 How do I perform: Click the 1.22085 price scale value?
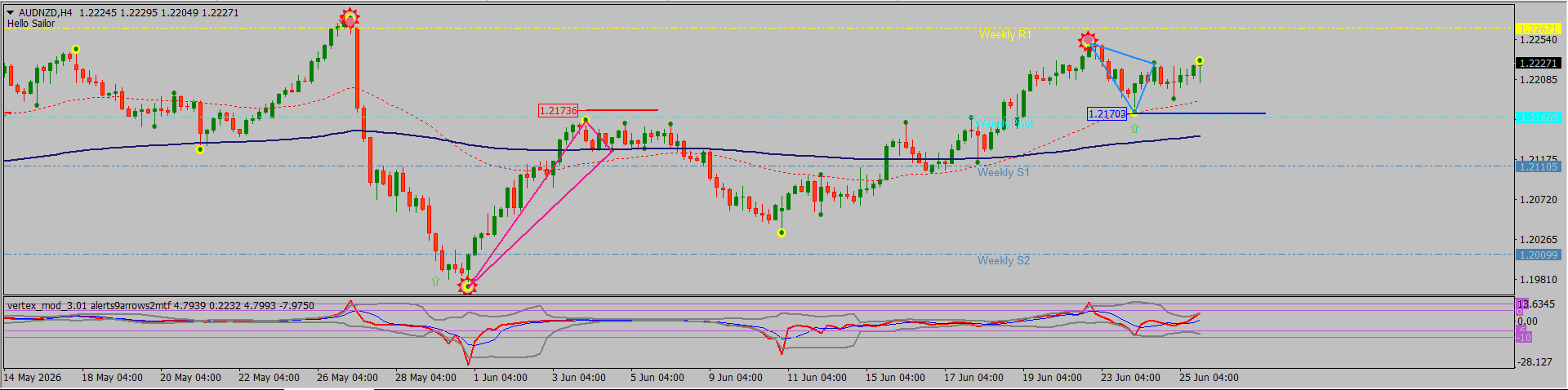(1539, 79)
